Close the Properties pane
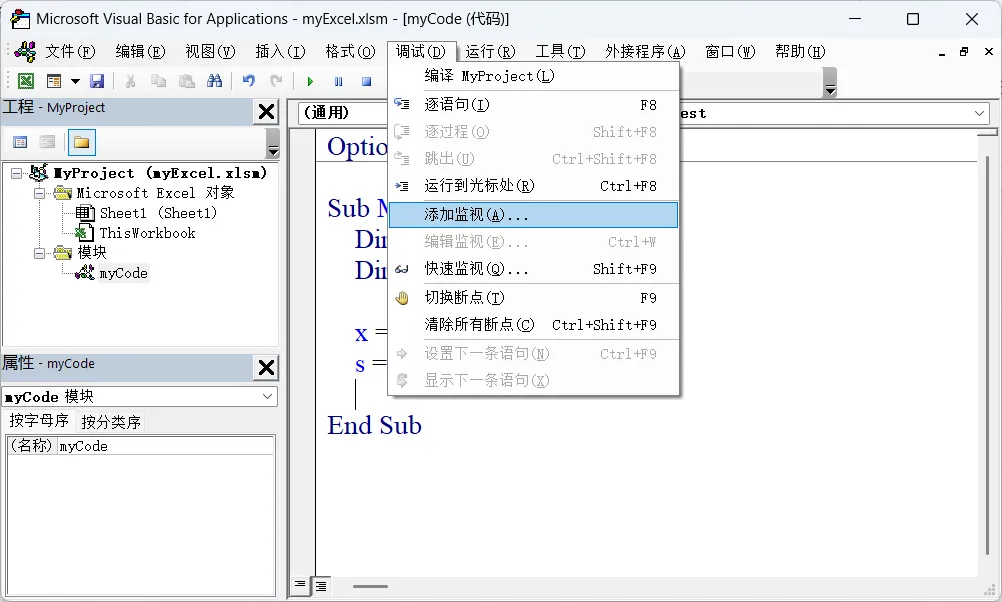This screenshot has height=602, width=1002. [x=266, y=367]
